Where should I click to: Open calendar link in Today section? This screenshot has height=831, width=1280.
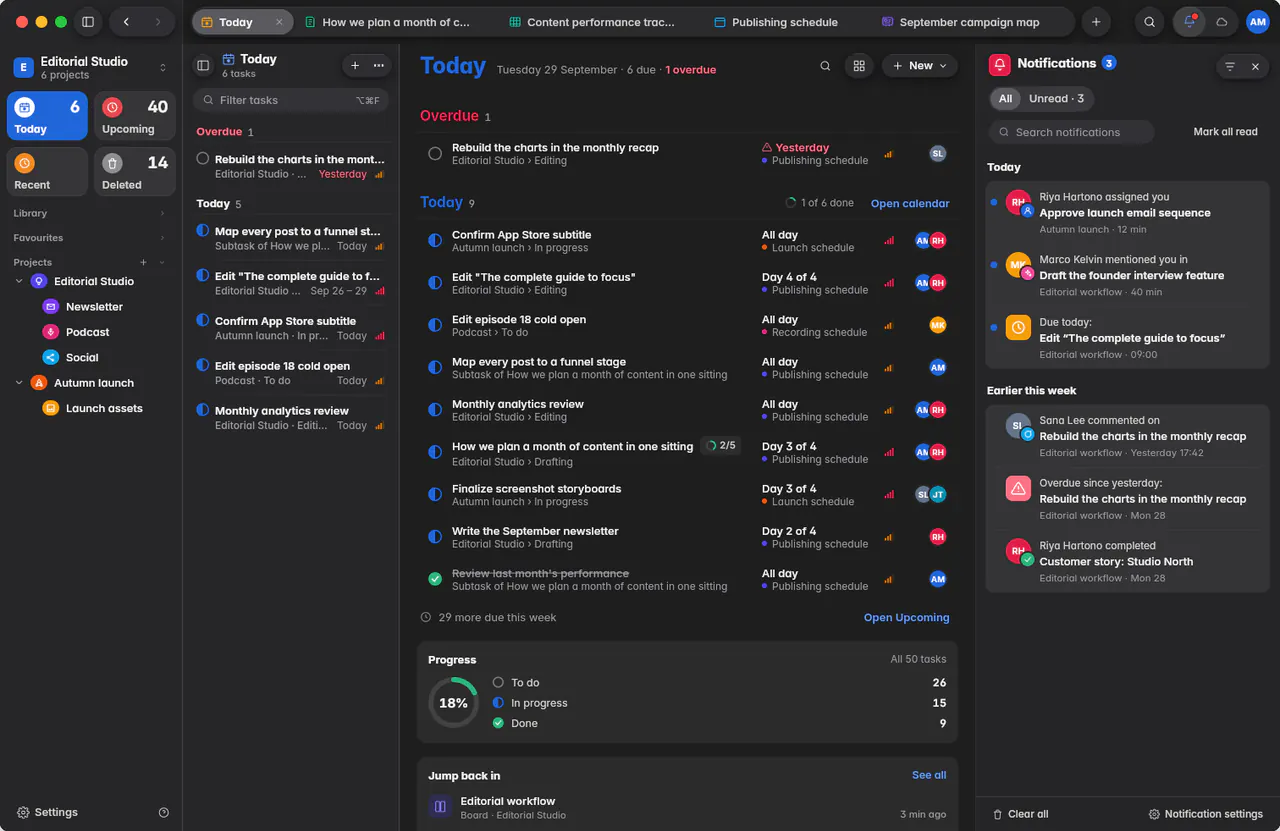(910, 203)
